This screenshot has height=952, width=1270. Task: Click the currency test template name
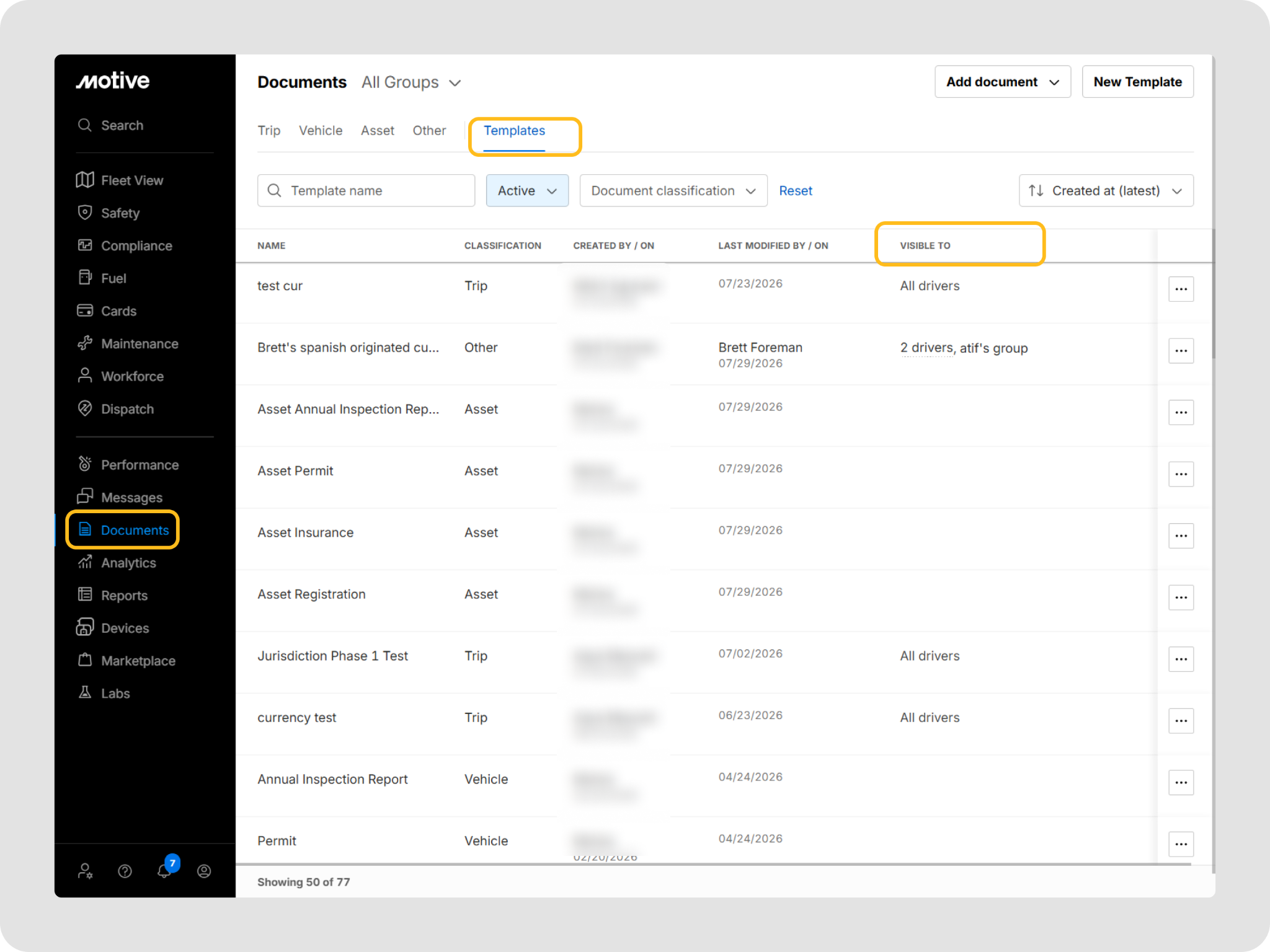(296, 718)
